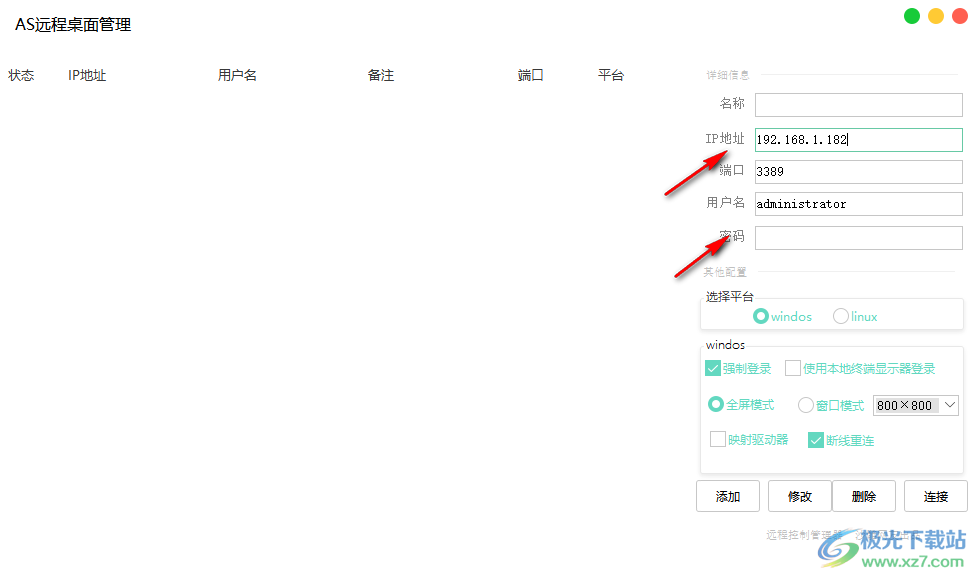The height and width of the screenshot is (578, 977).
Task: Select the windos platform radio button
Action: pyautogui.click(x=760, y=316)
